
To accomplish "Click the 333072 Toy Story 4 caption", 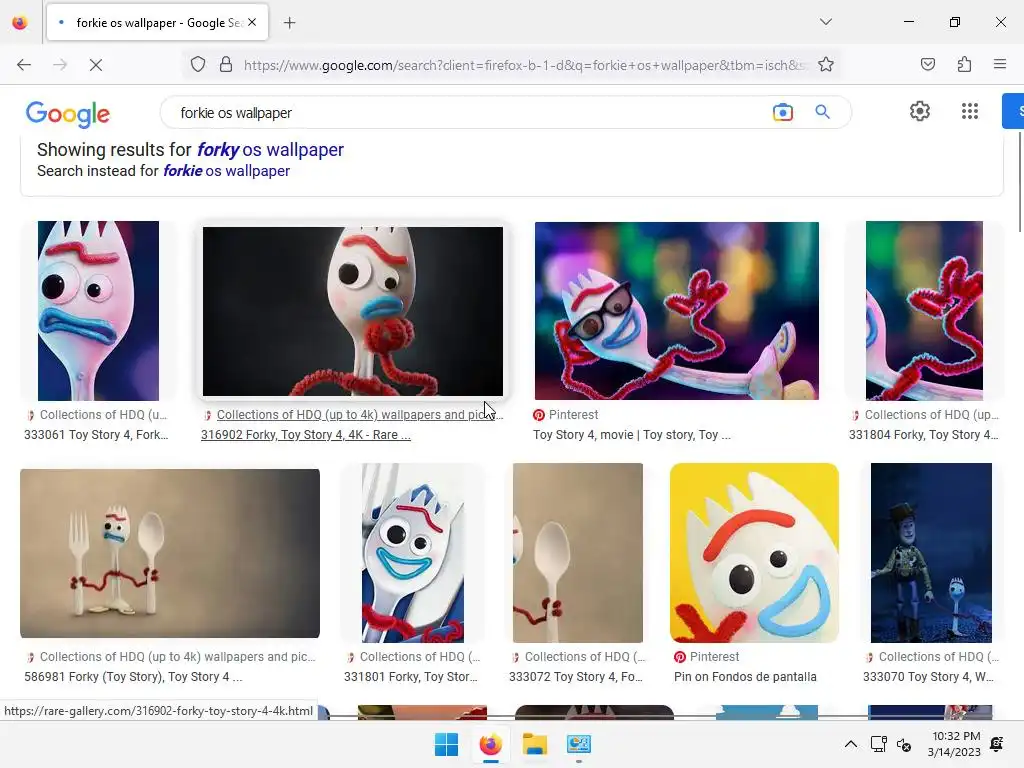I will (576, 677).
